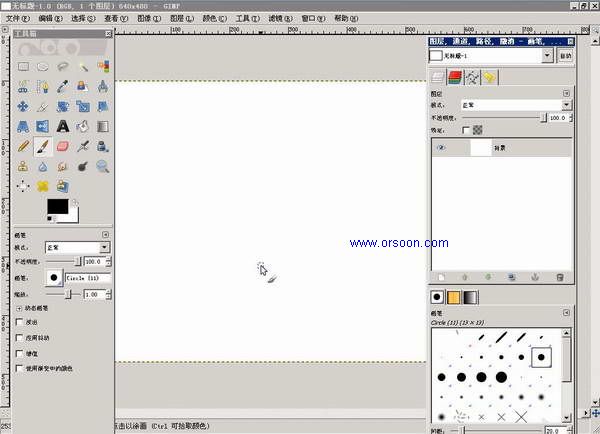Click the tool opacity spinner arrows

tap(109, 261)
